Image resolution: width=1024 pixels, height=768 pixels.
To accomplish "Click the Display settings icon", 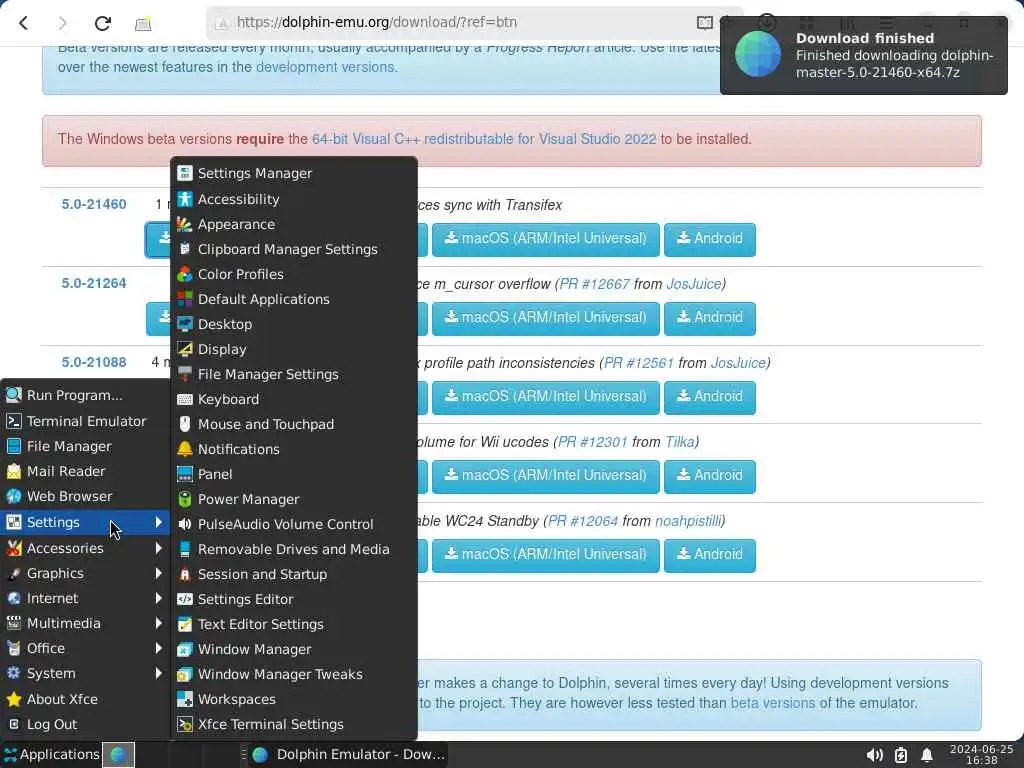I will [185, 349].
